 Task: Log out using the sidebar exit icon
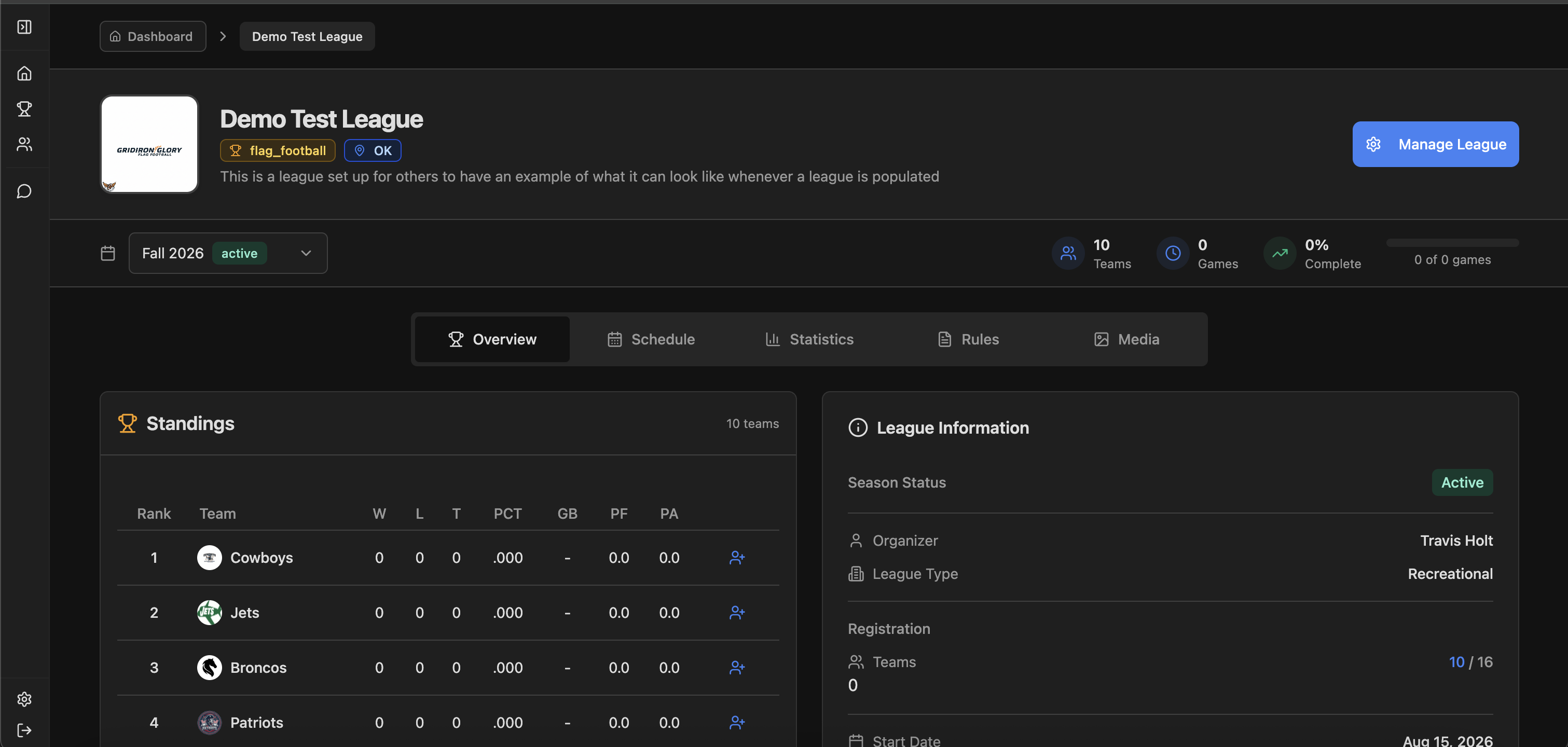pyautogui.click(x=24, y=730)
